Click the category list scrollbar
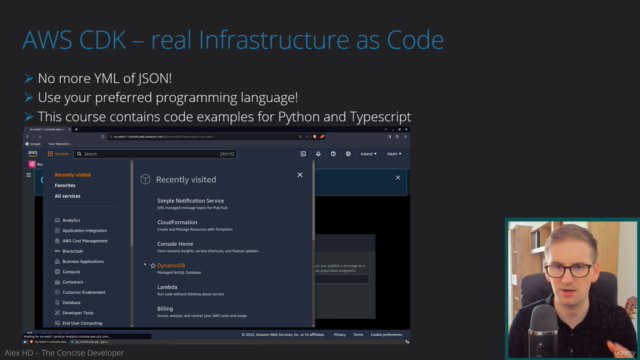 pyautogui.click(x=132, y=204)
